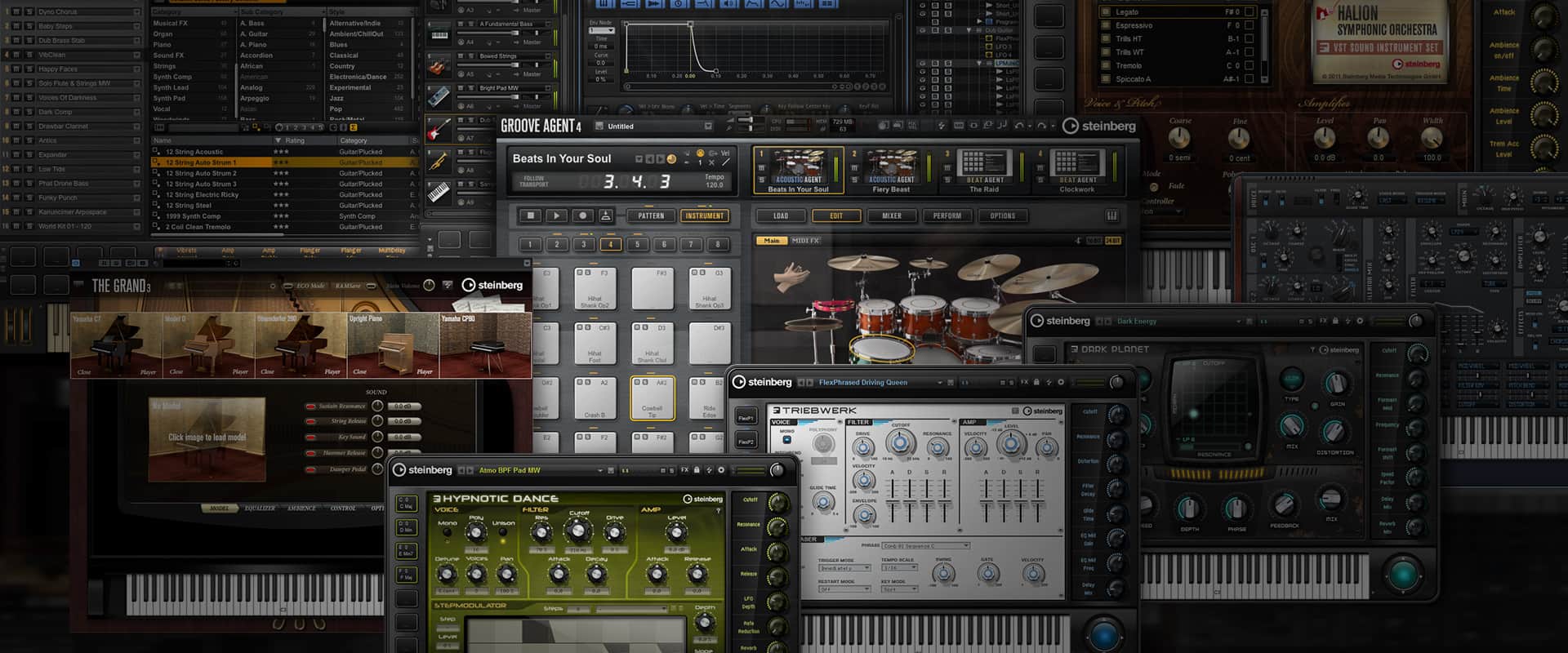Open FlexPhrased Driving Queen preset dropdown
The width and height of the screenshot is (1568, 653).
tap(940, 382)
